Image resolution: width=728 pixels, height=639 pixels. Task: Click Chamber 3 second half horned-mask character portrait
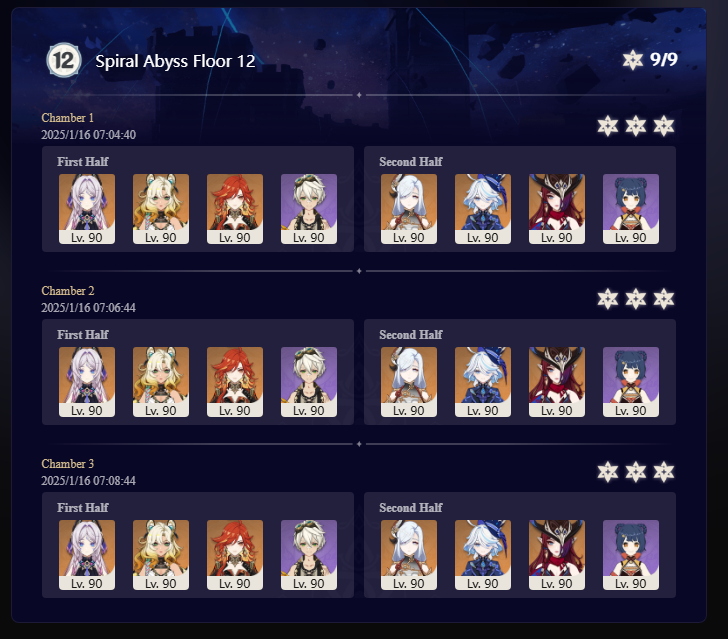click(x=557, y=555)
